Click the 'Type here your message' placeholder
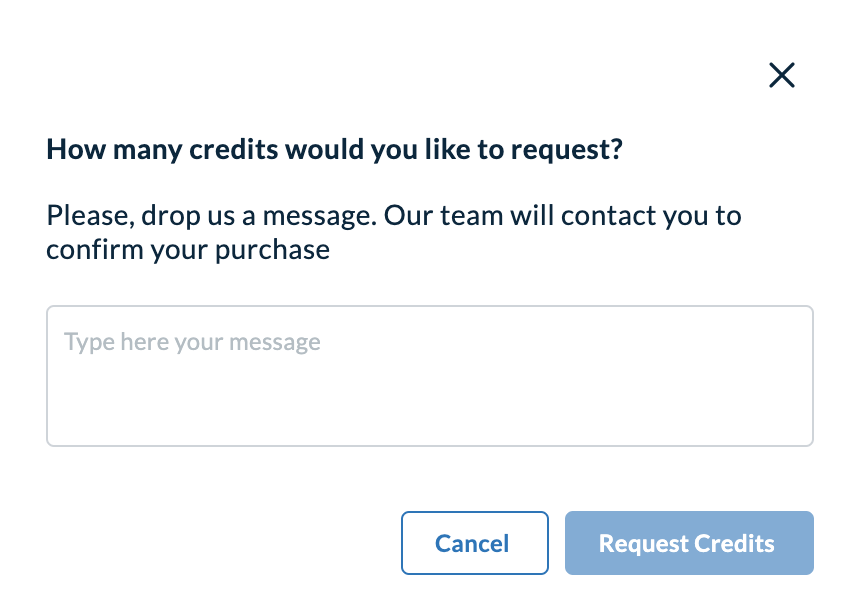The width and height of the screenshot is (854, 612). [193, 343]
